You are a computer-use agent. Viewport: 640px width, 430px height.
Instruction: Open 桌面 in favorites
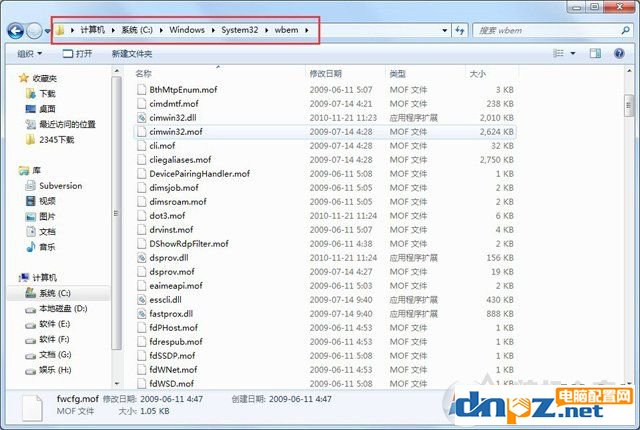(47, 109)
